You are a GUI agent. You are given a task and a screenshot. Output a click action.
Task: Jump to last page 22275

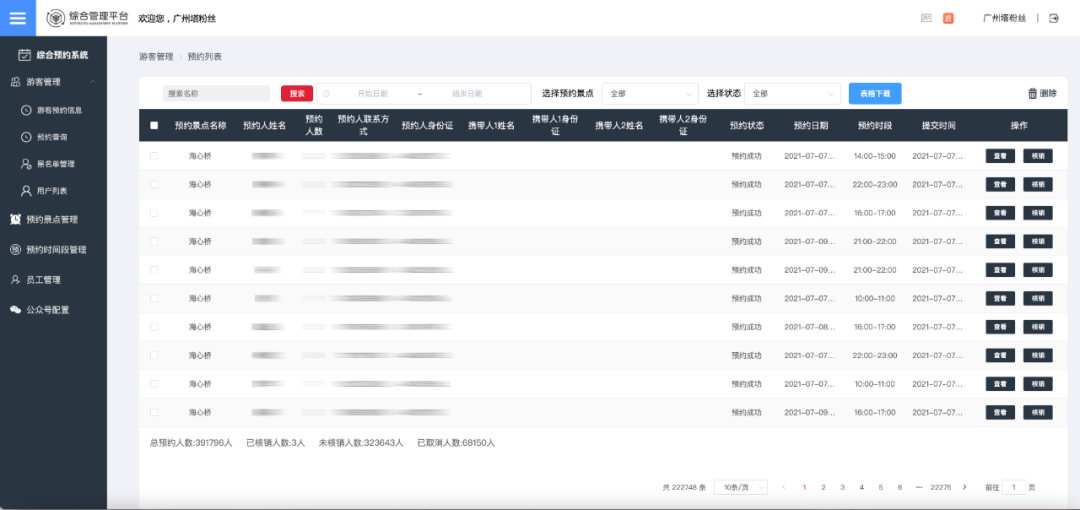pyautogui.click(x=940, y=487)
